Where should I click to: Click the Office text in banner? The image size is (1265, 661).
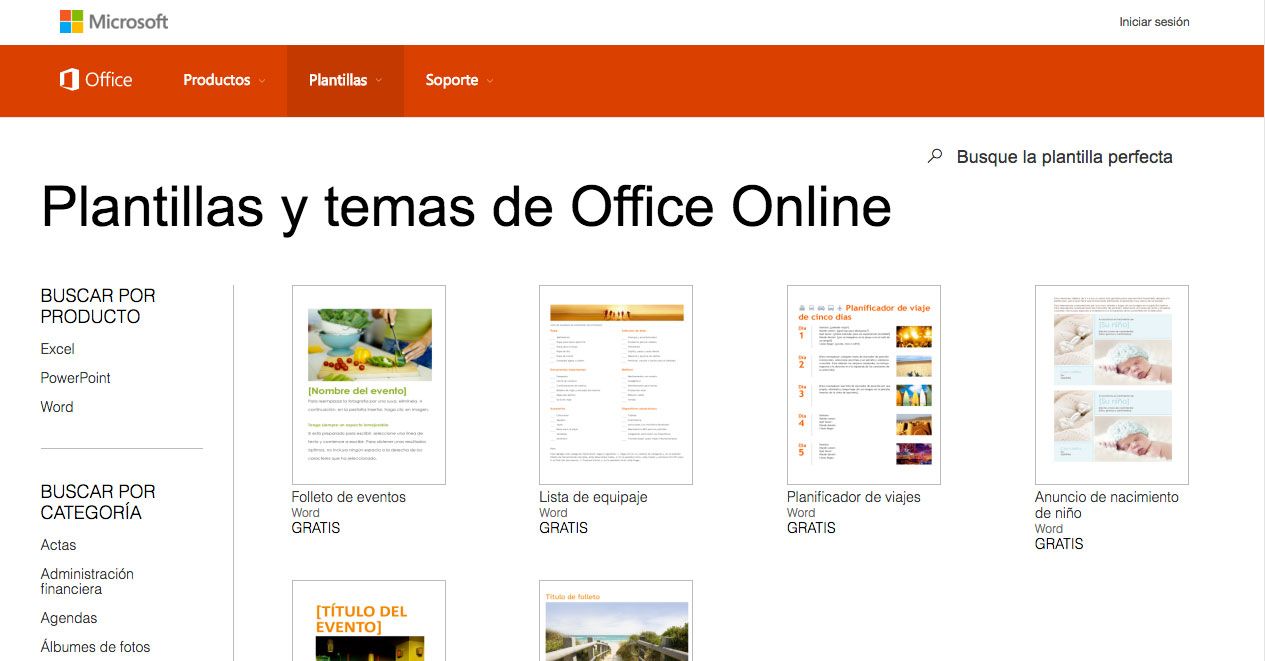click(109, 80)
